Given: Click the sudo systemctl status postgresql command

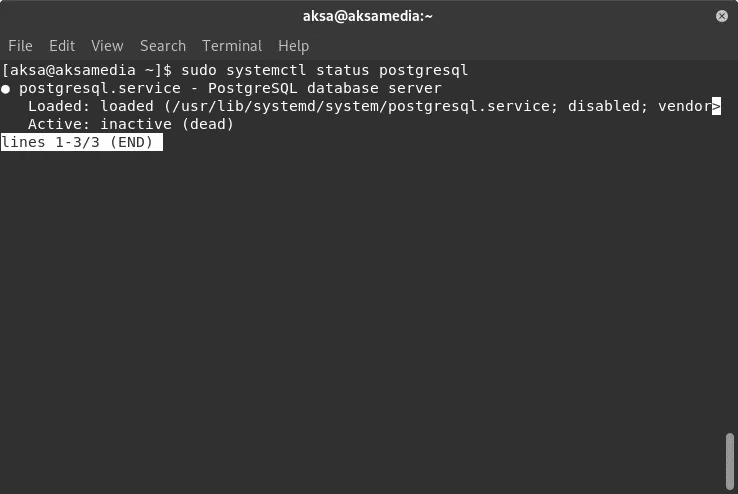Looking at the screenshot, I should click(x=325, y=70).
